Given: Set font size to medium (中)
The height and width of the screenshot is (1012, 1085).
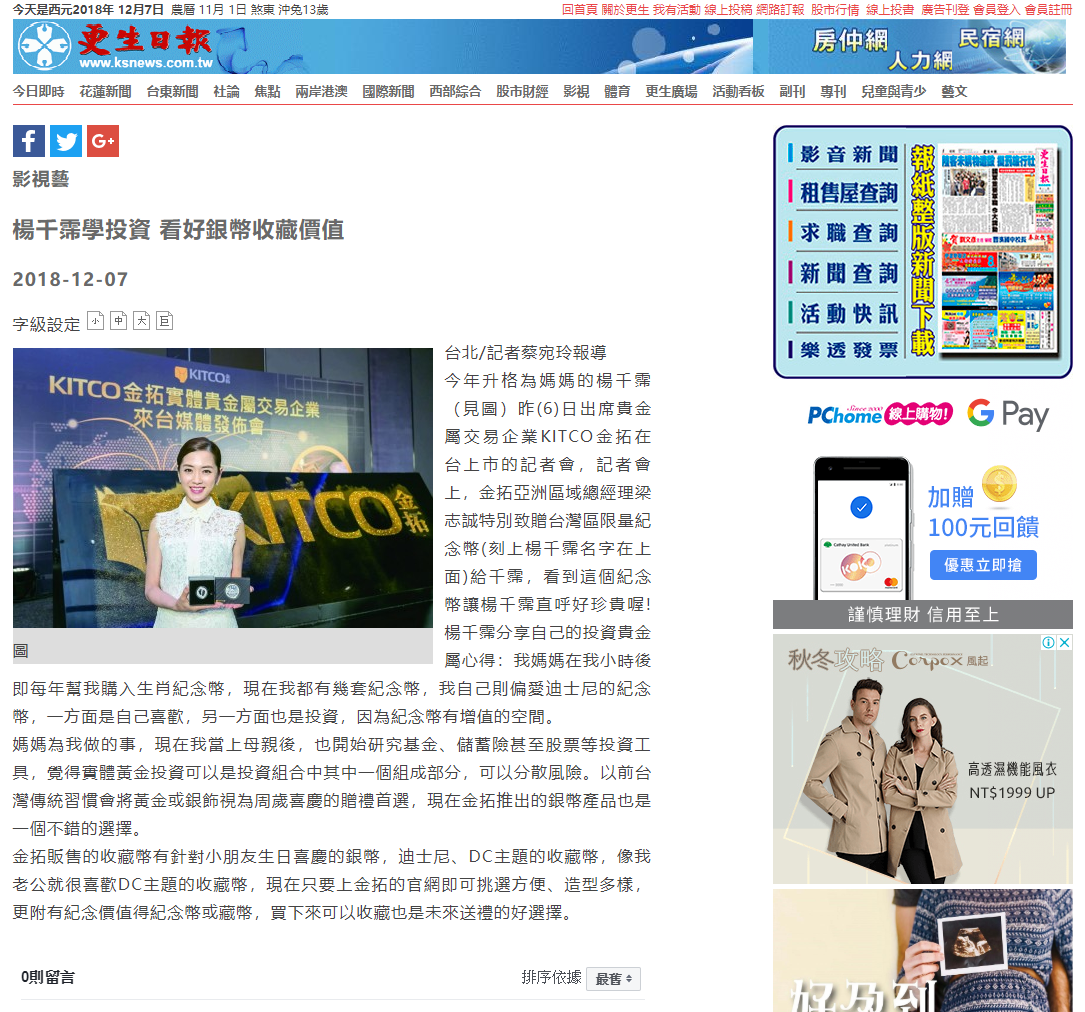Looking at the screenshot, I should point(119,321).
